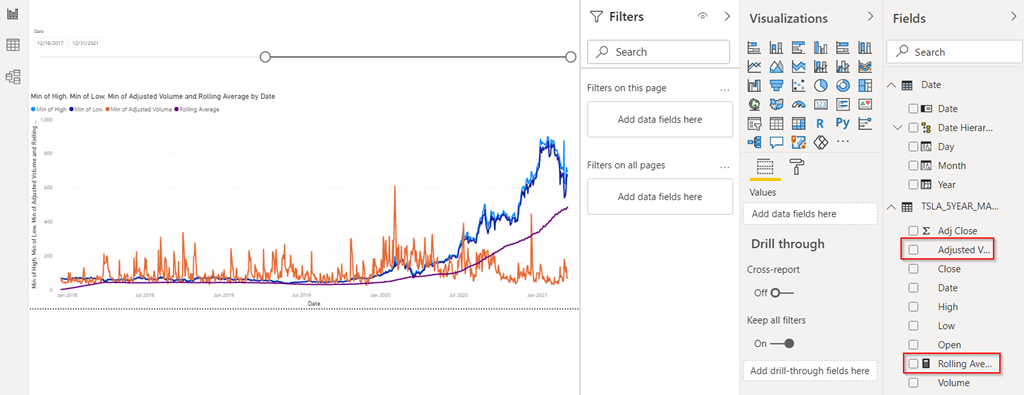Collapse the Filters pane chevron
This screenshot has width=1024, height=395.
click(x=728, y=17)
